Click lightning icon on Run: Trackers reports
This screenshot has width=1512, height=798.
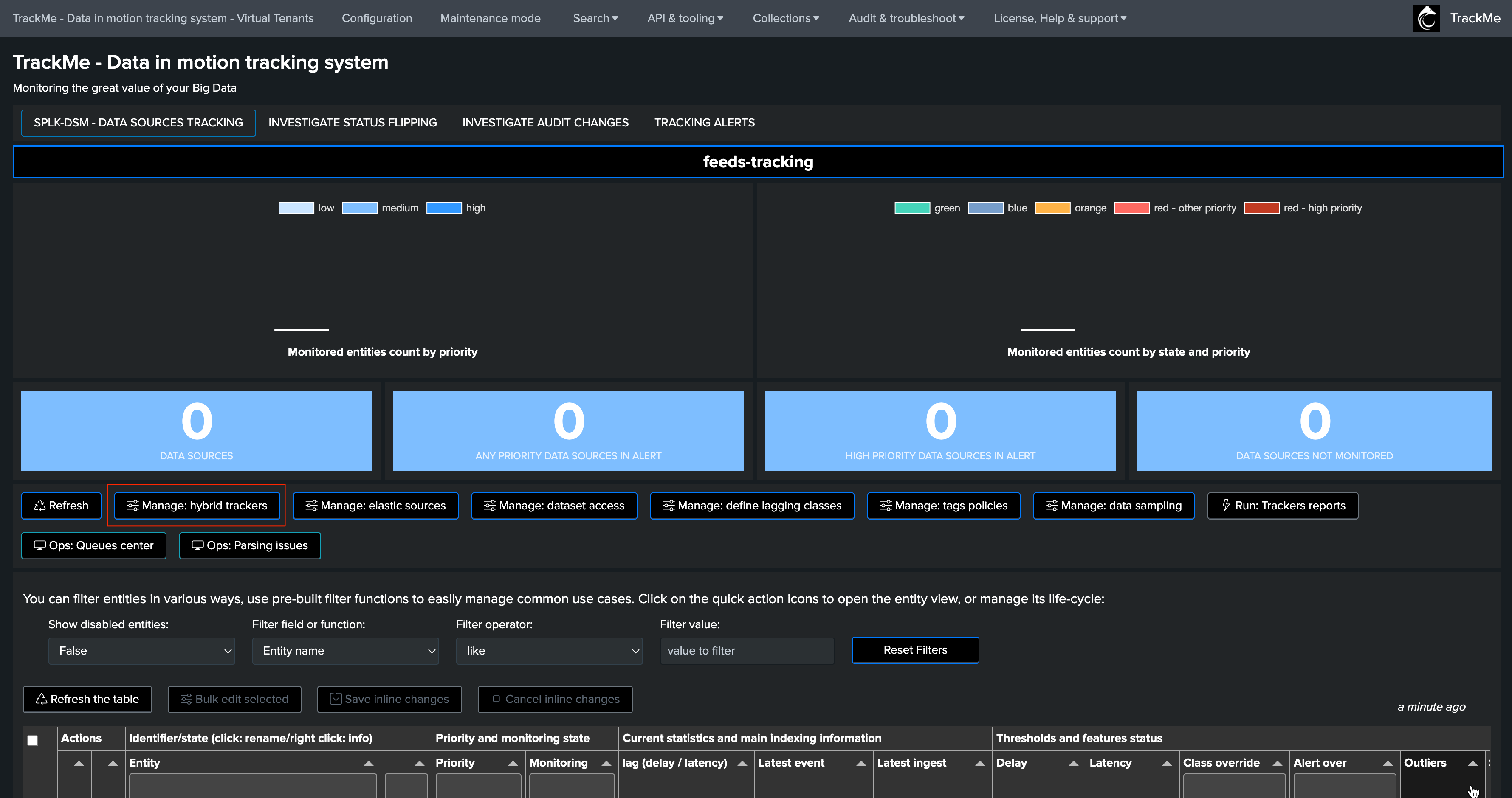1226,505
